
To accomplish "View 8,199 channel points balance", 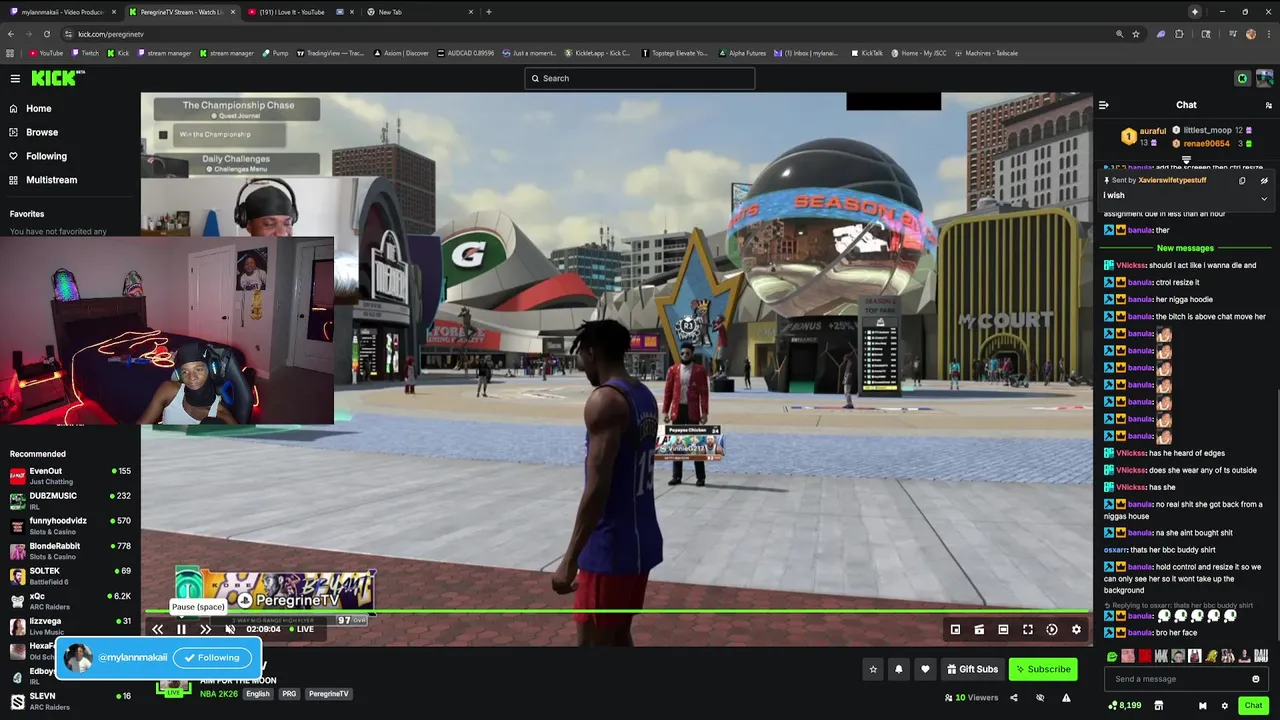I will click(1125, 706).
